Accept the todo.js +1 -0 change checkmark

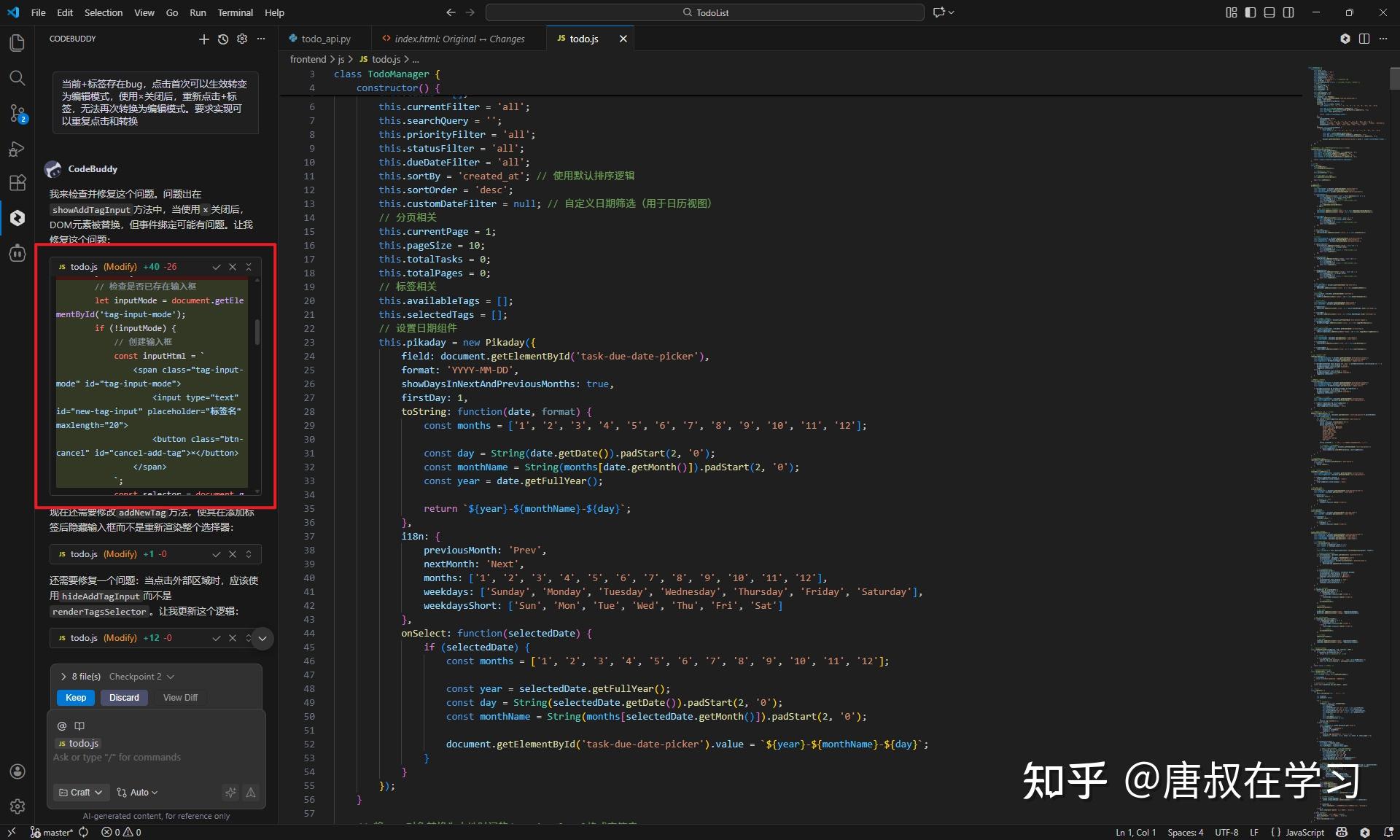coord(217,554)
